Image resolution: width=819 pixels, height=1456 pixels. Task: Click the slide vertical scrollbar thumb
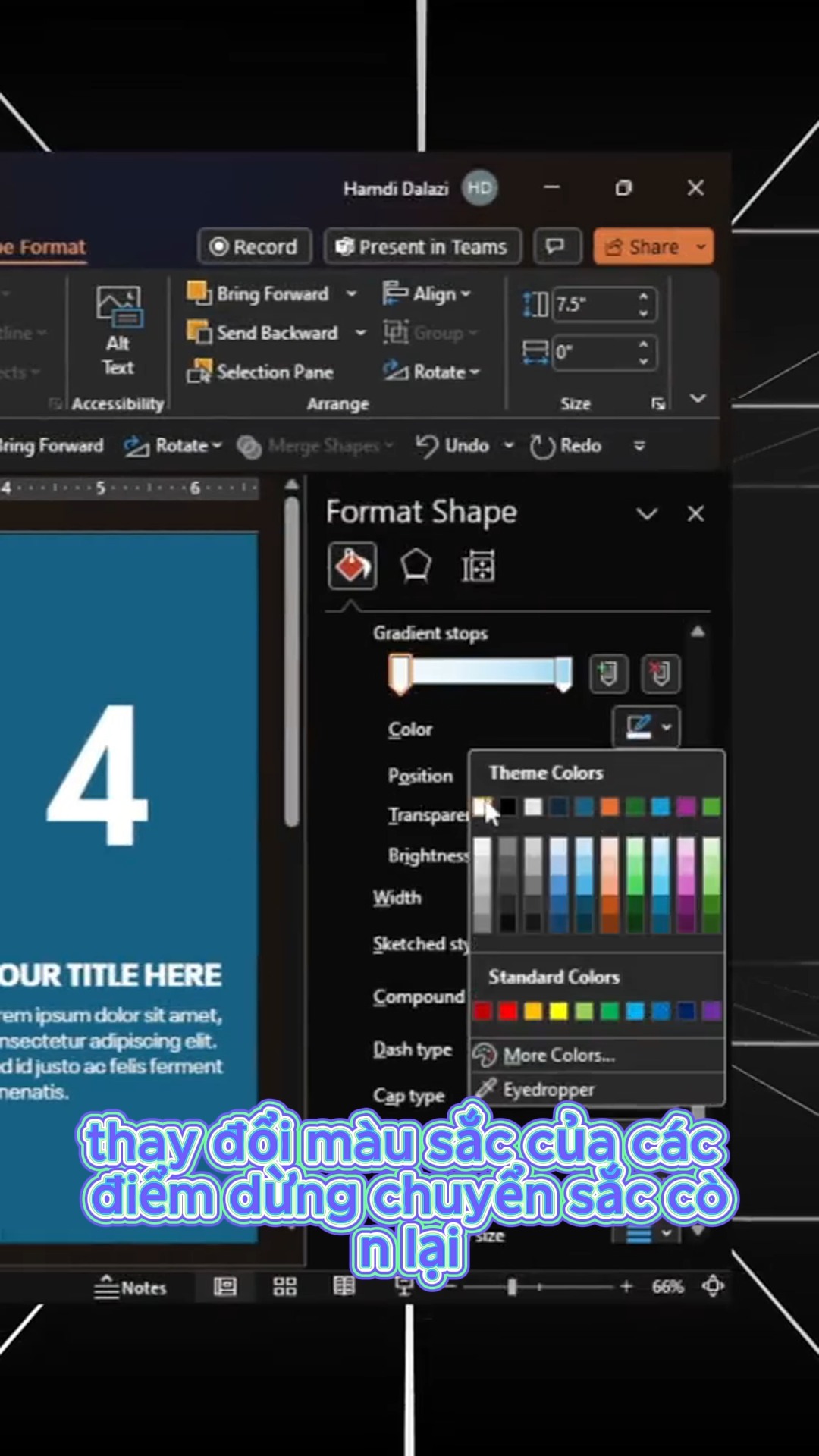click(292, 660)
